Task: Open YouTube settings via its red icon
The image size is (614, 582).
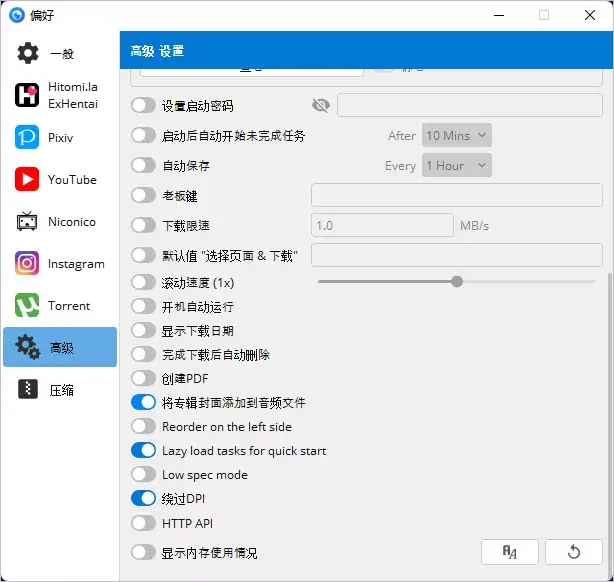Action: (x=27, y=179)
